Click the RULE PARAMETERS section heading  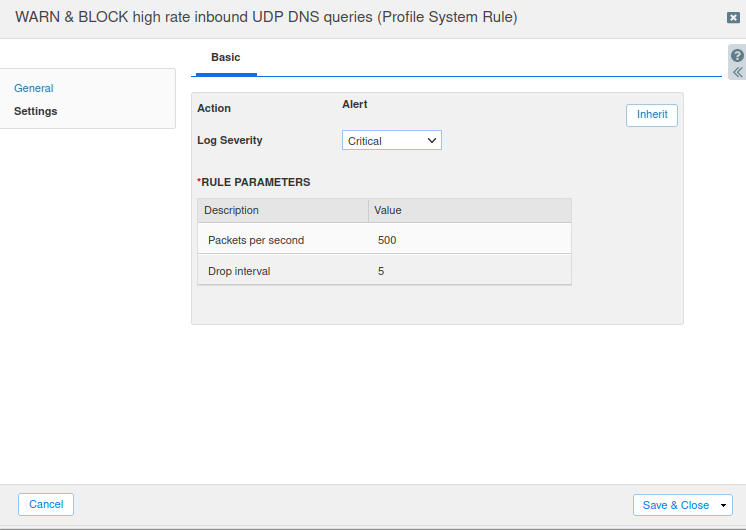[x=255, y=182]
